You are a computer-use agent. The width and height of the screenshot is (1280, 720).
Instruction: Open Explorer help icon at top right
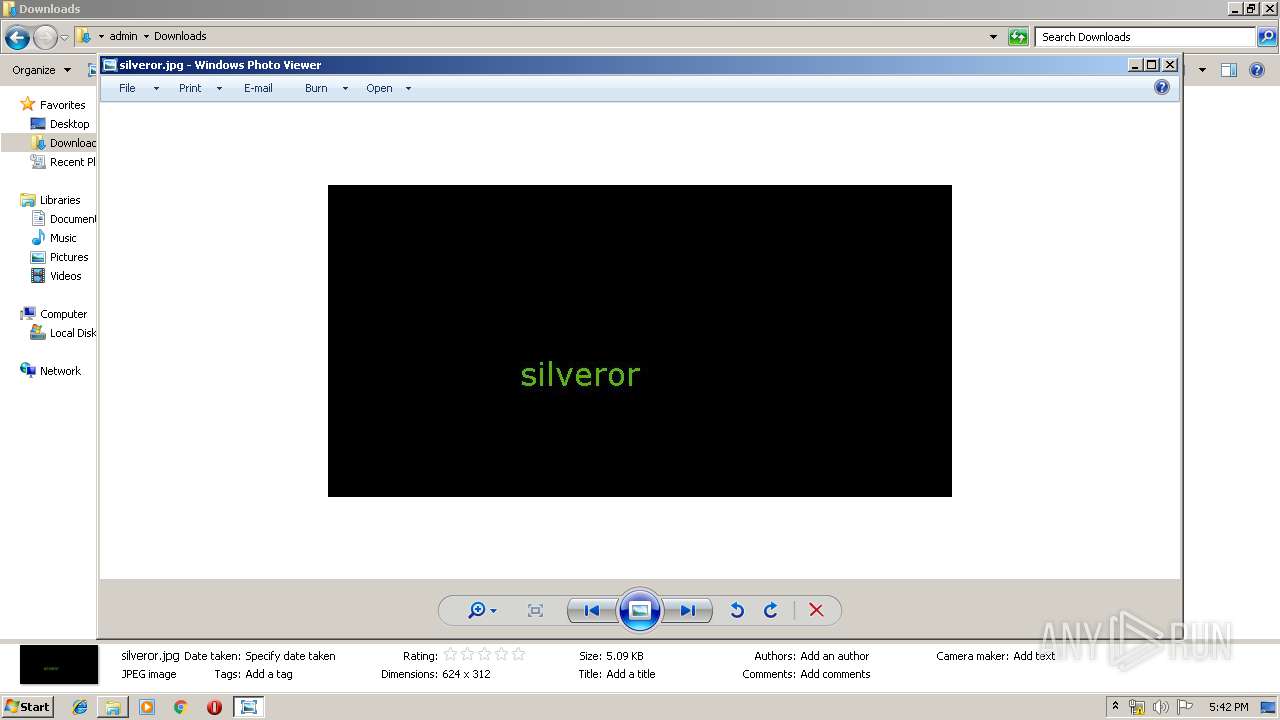tap(1259, 70)
